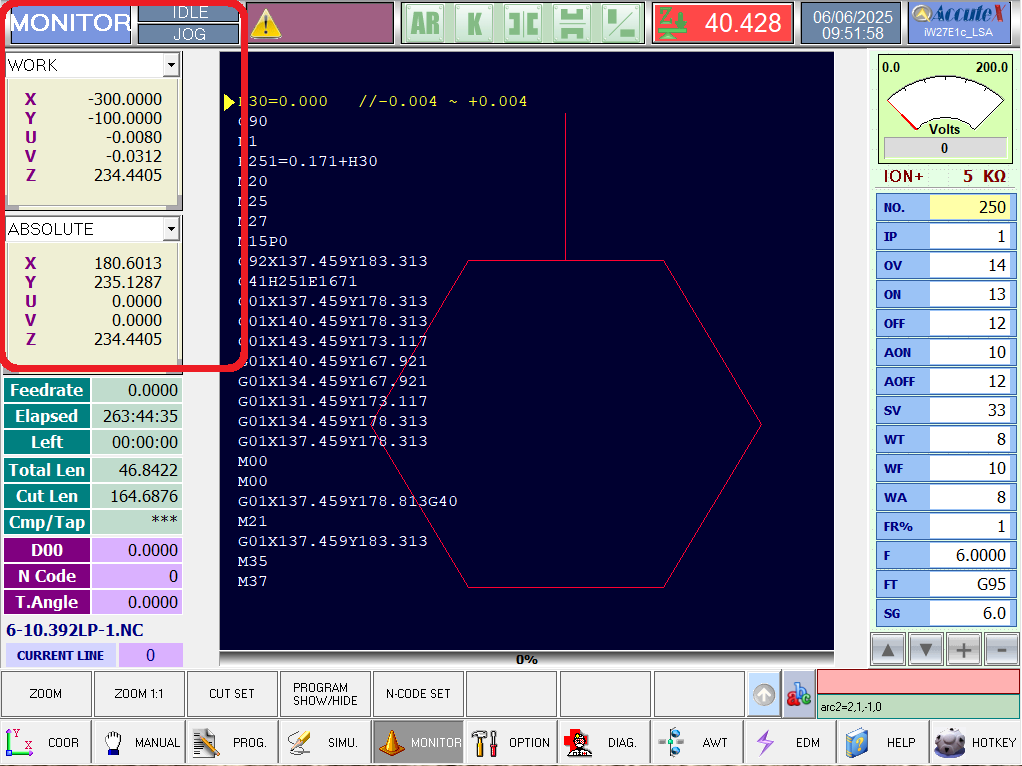1022x766 pixels.
Task: Open the MANUAL tab
Action: point(139,743)
